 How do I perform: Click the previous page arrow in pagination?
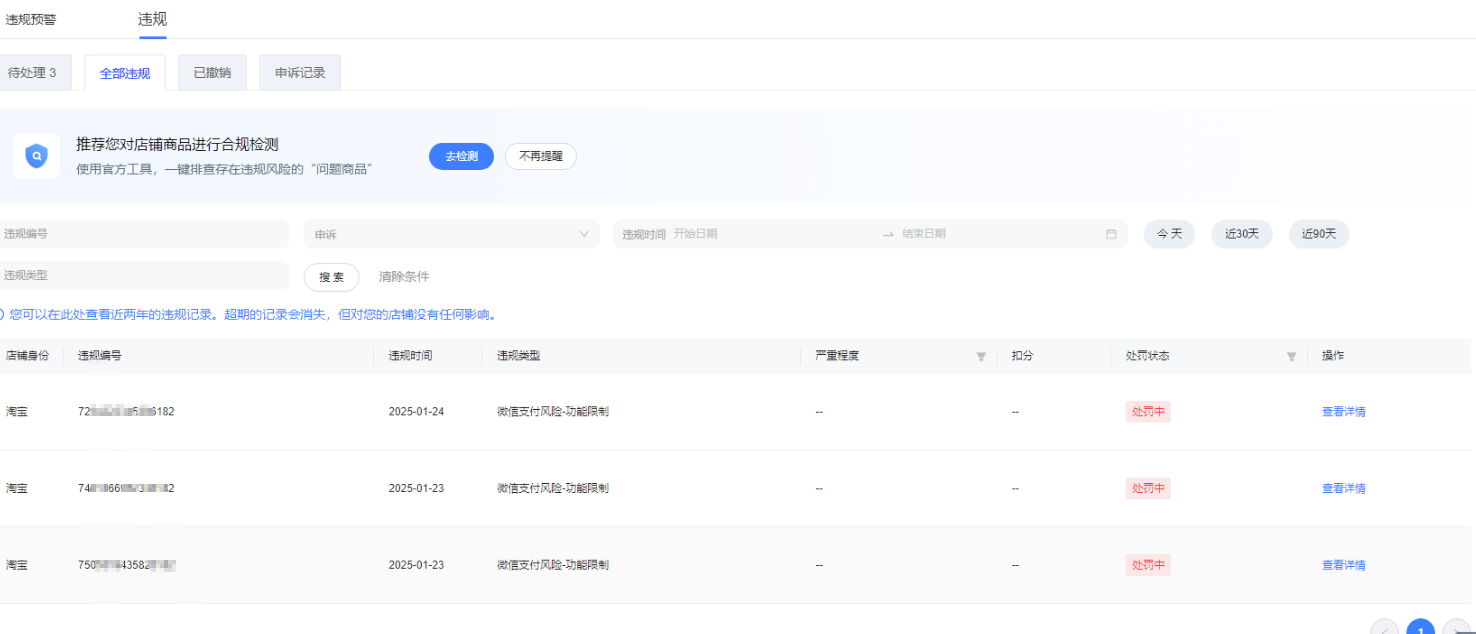click(1384, 630)
